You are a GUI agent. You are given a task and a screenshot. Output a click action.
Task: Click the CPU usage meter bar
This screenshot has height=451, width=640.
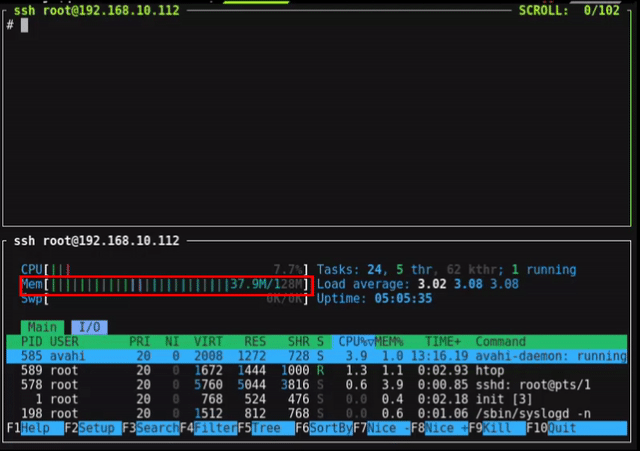(x=166, y=270)
